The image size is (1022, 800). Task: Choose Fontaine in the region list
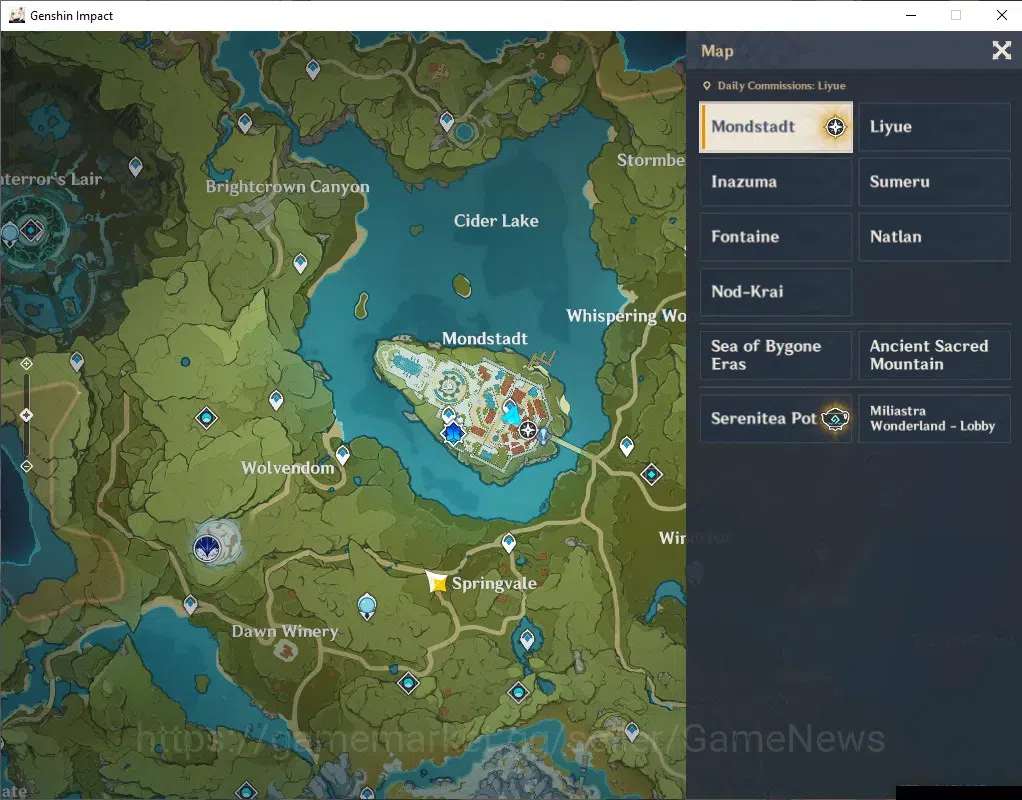776,237
